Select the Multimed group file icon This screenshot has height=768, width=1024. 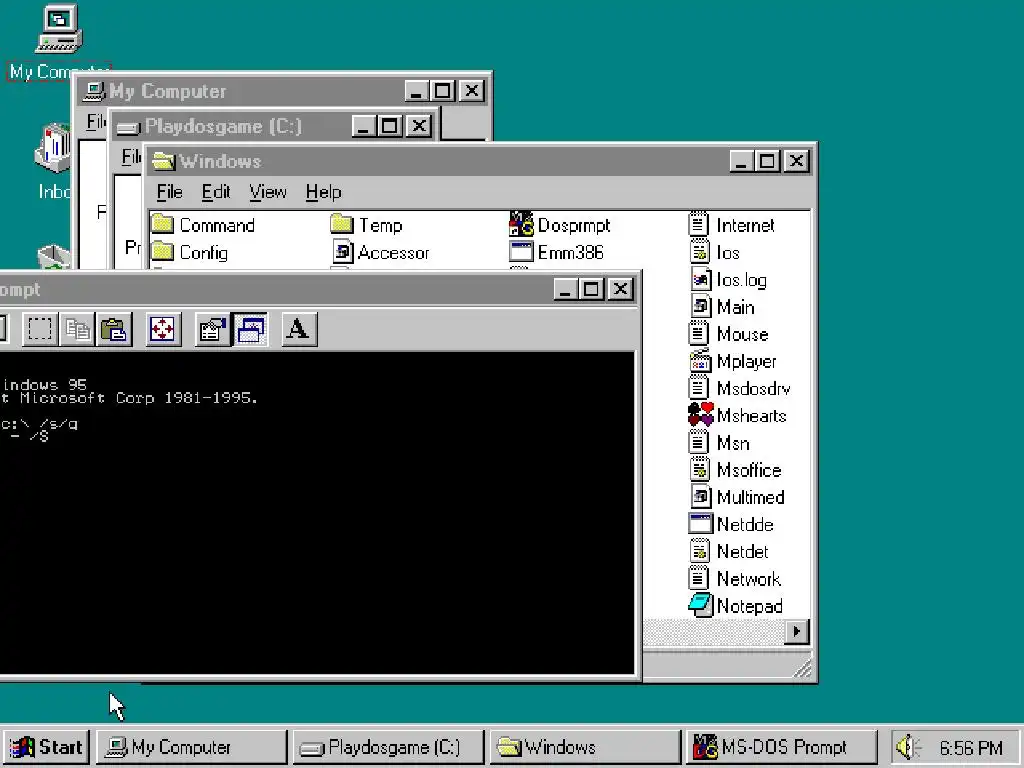(x=700, y=497)
